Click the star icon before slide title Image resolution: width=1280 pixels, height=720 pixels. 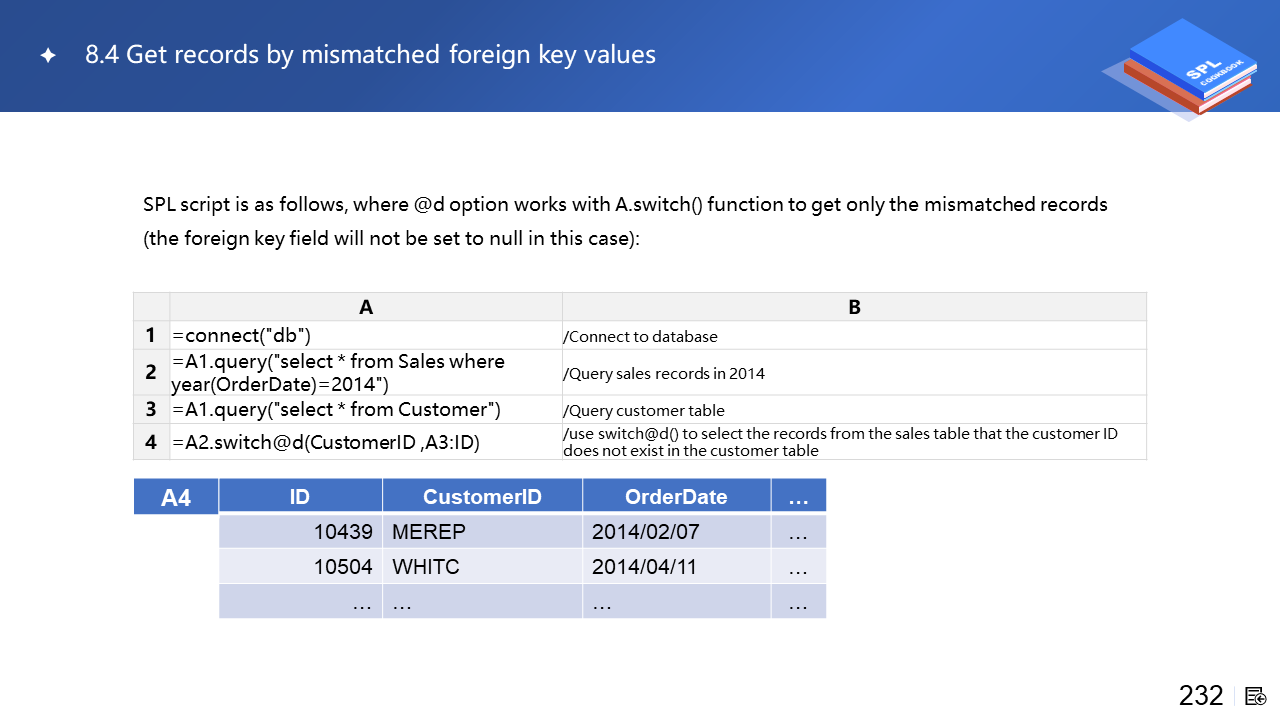[x=48, y=56]
